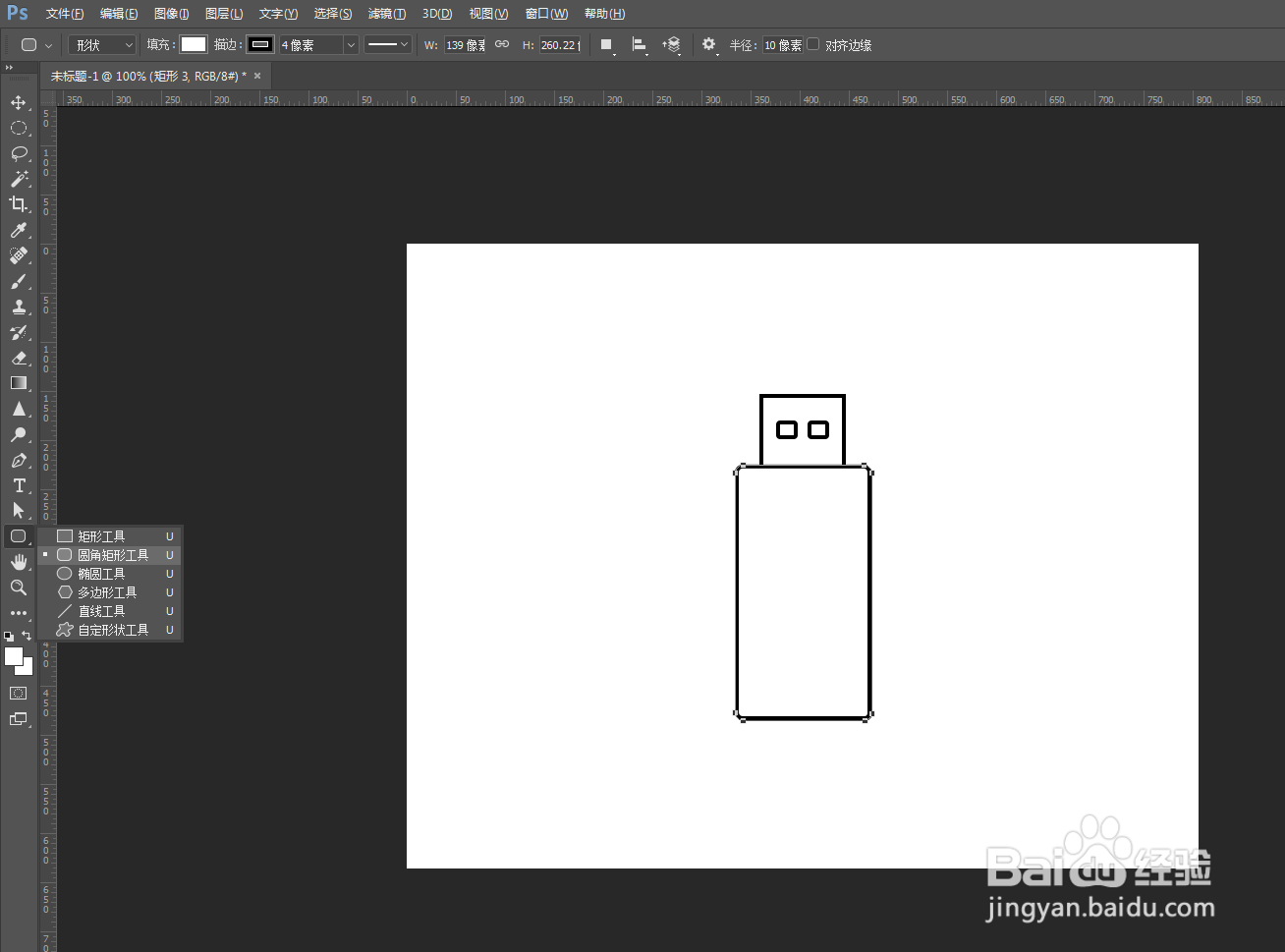Image resolution: width=1285 pixels, height=952 pixels.
Task: Open the 形状 tool mode dropdown
Action: (102, 45)
